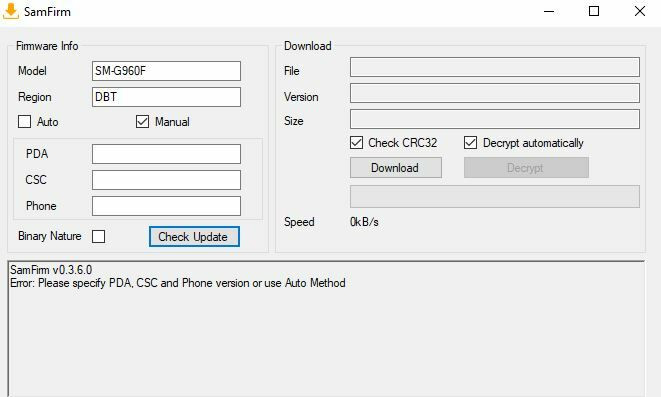This screenshot has height=397, width=661.
Task: Toggle the Binary Nature checkbox
Action: (98, 236)
